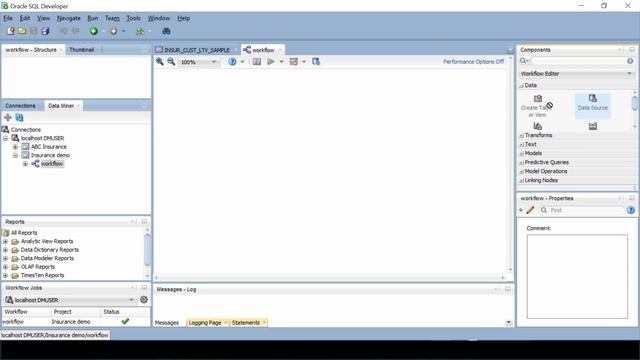Click the Comment text area
640x360 pixels.
(x=577, y=276)
